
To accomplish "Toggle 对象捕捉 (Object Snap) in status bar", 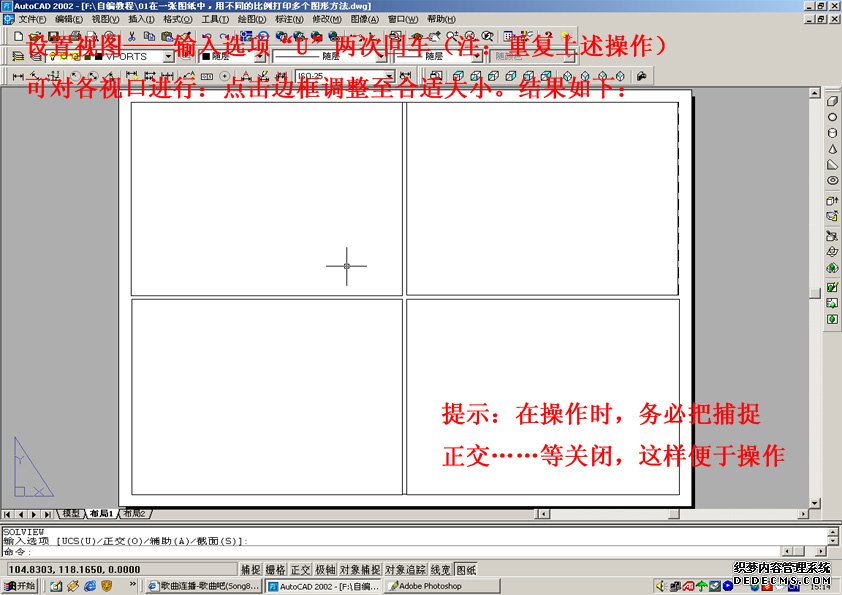I will coord(359,569).
